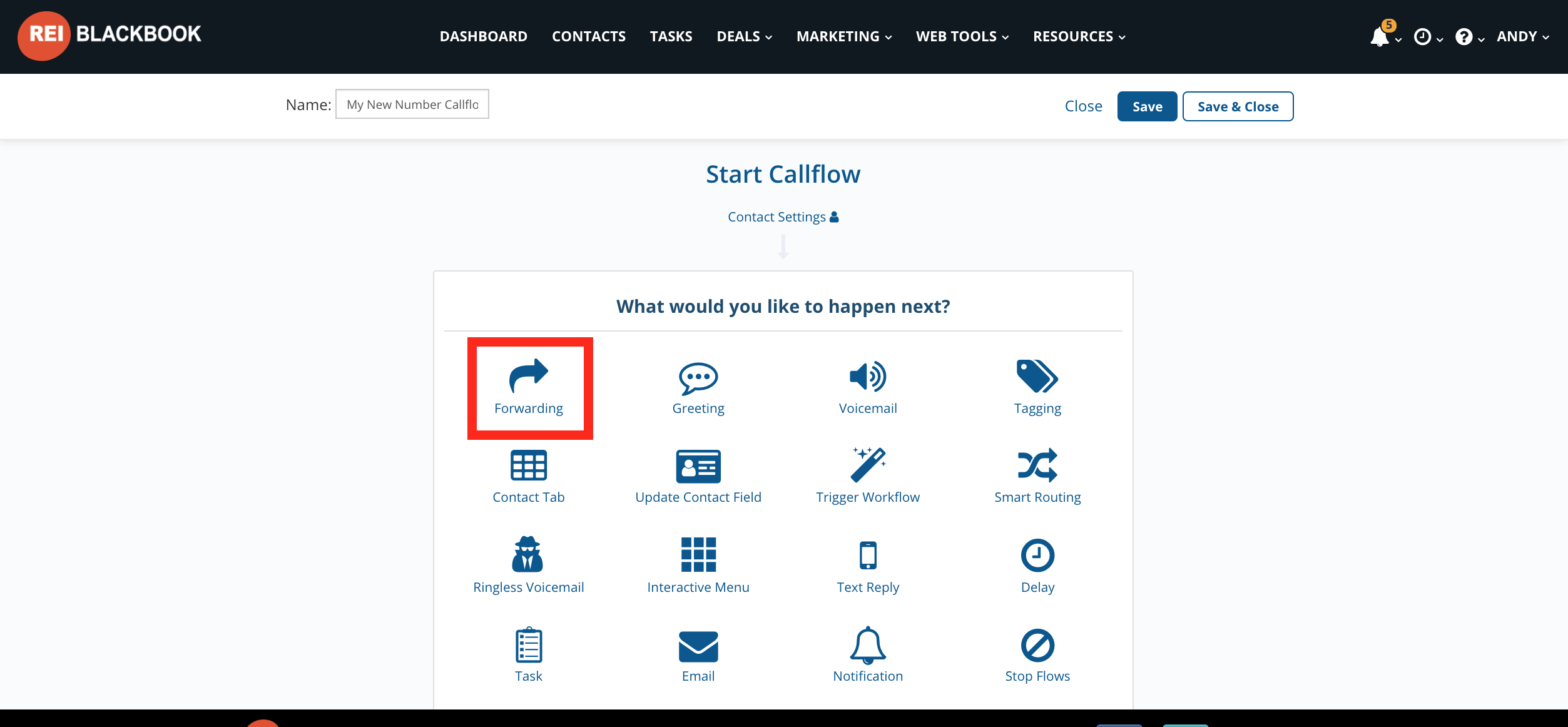Viewport: 1568px width, 727px height.
Task: Click the Smart Routing label text
Action: 1037,497
